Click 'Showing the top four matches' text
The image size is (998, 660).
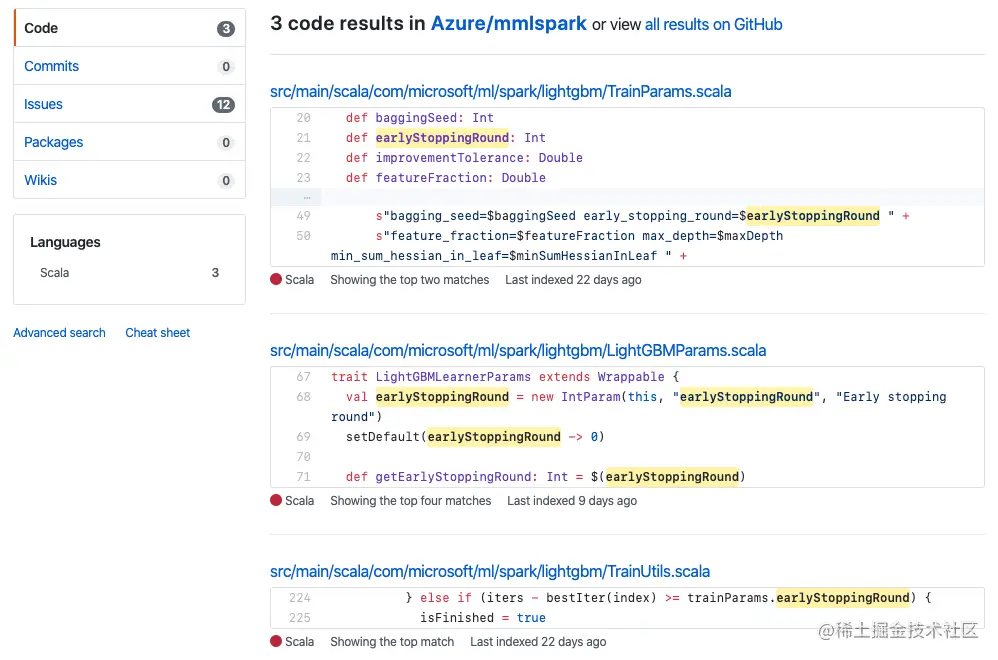[411, 501]
